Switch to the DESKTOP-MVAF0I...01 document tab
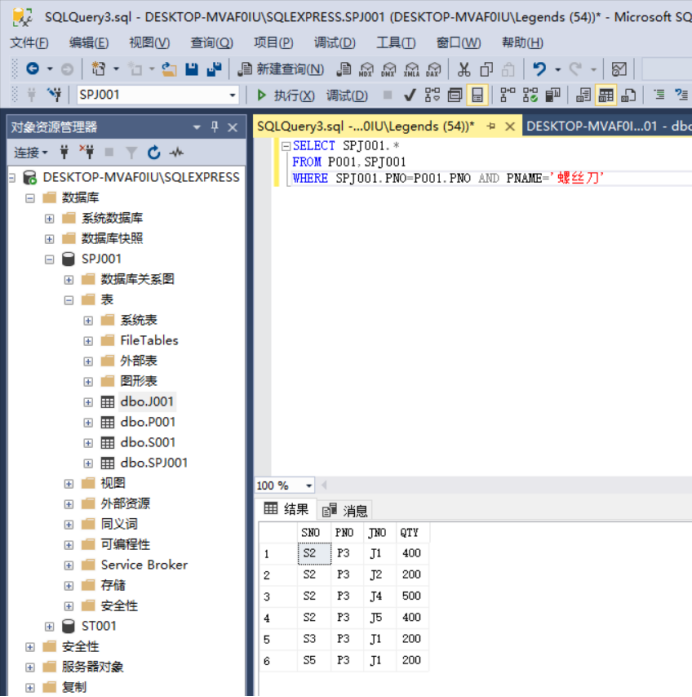This screenshot has height=697, width=692. coord(608,126)
